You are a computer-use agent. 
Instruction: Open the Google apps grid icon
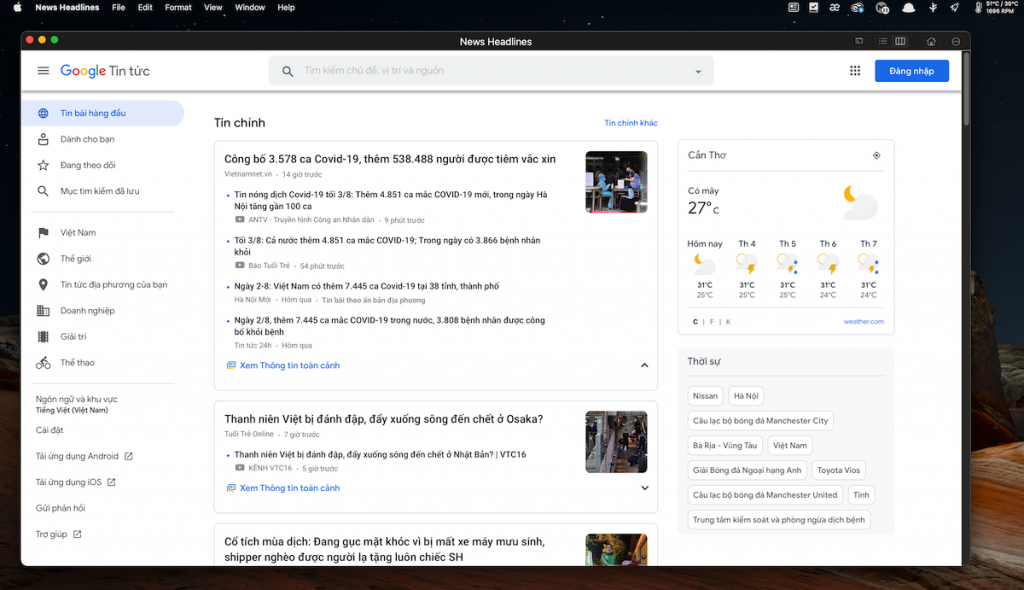[855, 70]
